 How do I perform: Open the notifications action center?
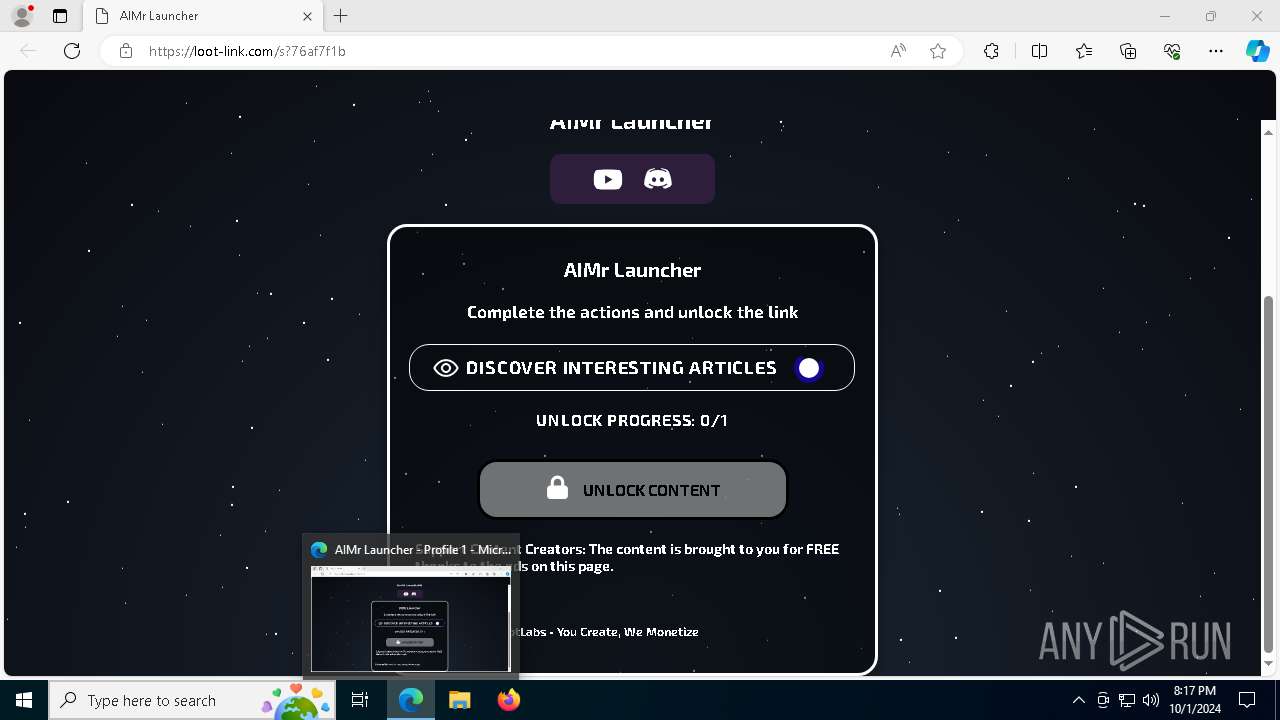pos(1247,700)
